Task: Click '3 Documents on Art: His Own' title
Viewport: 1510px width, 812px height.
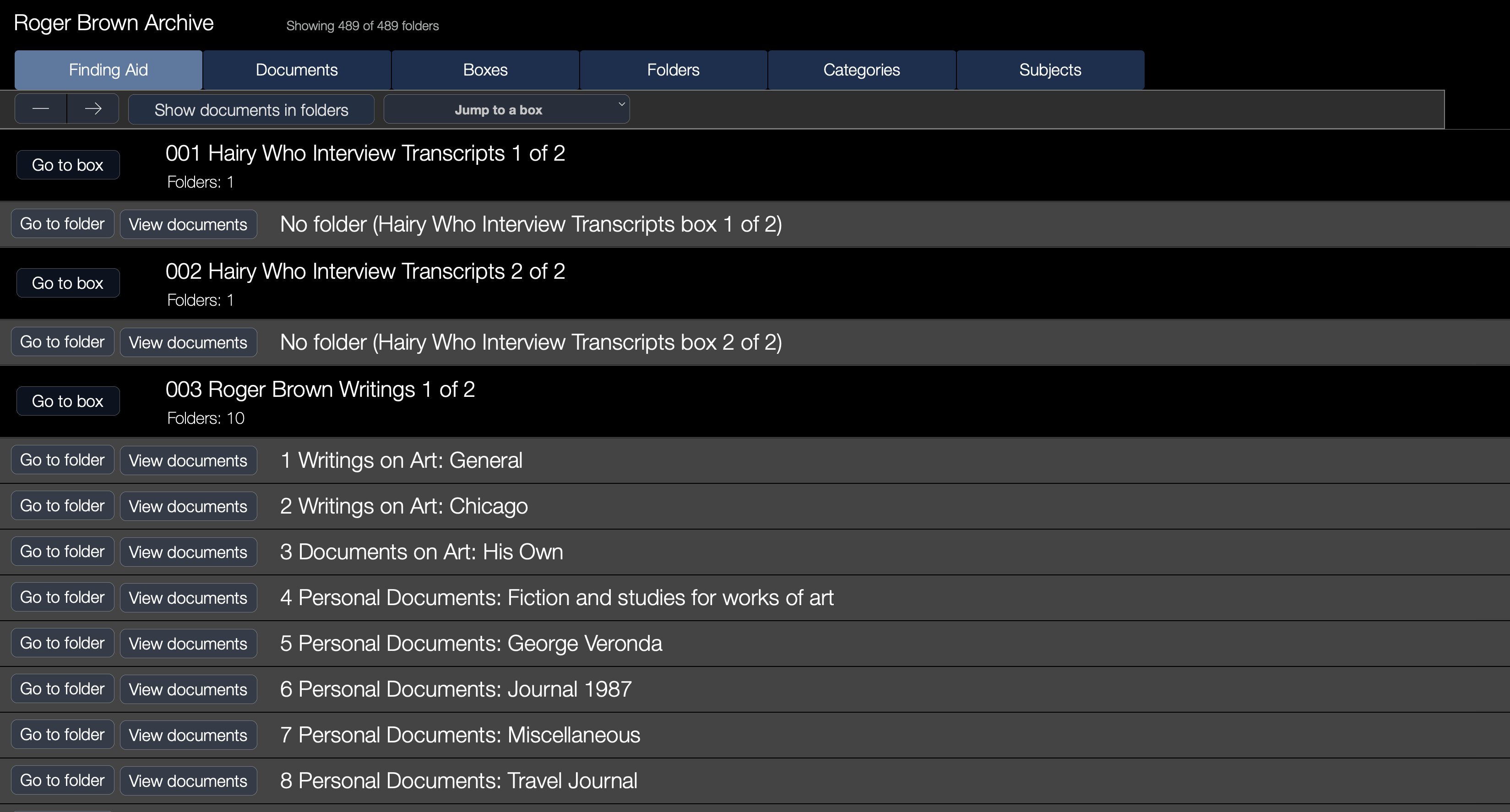Action: (422, 552)
